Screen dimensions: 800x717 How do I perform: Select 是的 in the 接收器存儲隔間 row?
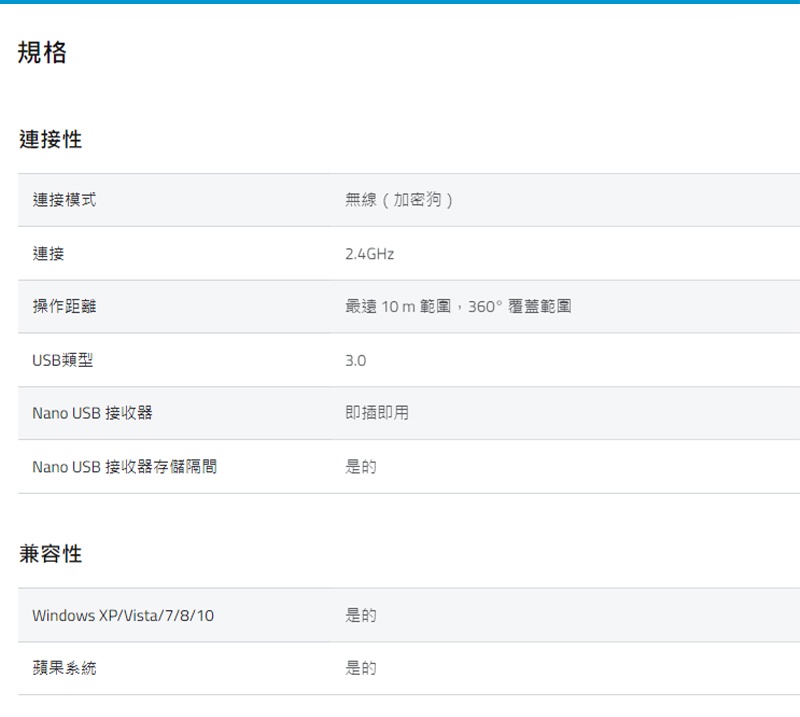tap(361, 467)
